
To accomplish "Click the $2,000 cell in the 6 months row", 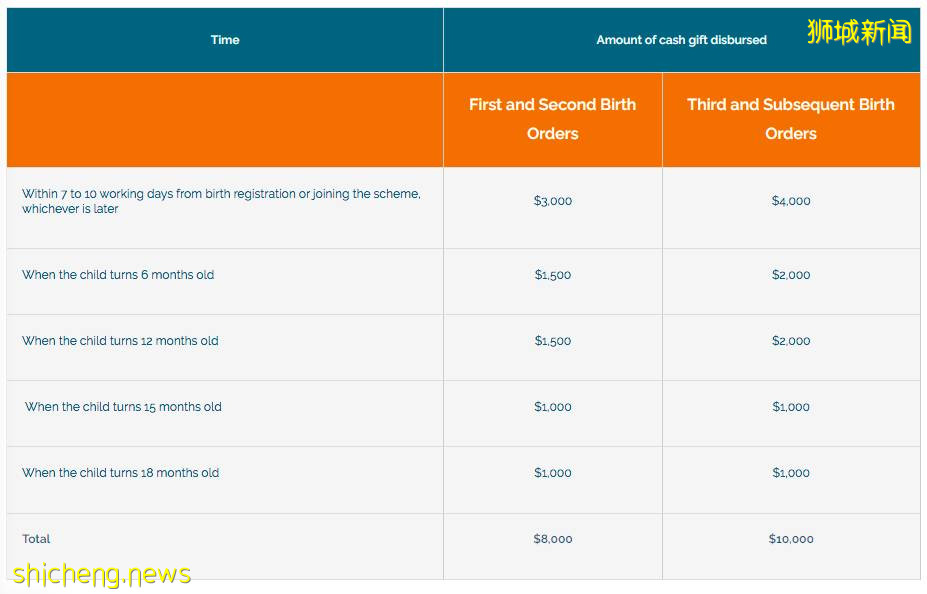I will pos(791,275).
